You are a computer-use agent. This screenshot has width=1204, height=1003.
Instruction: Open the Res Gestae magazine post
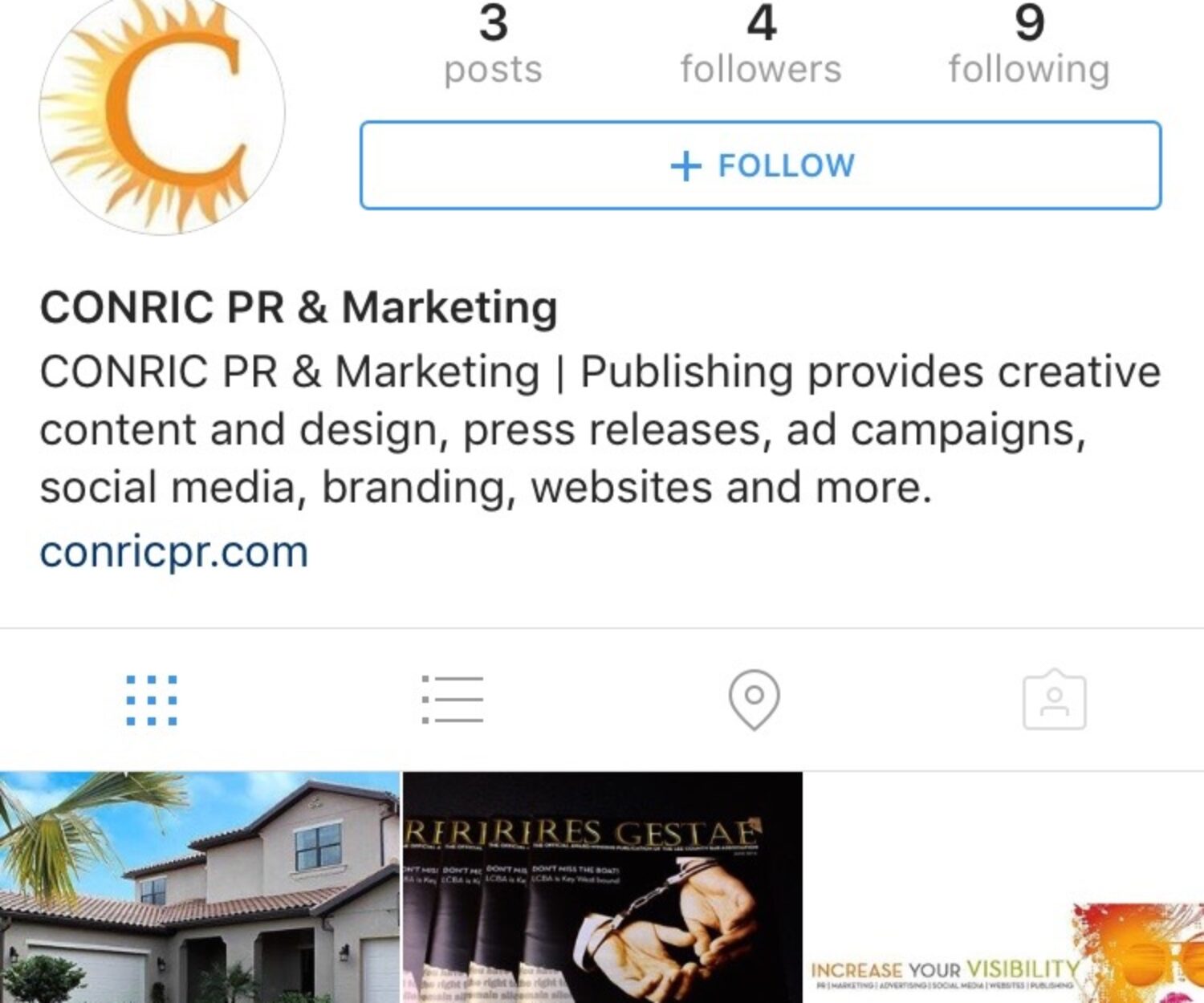602,887
